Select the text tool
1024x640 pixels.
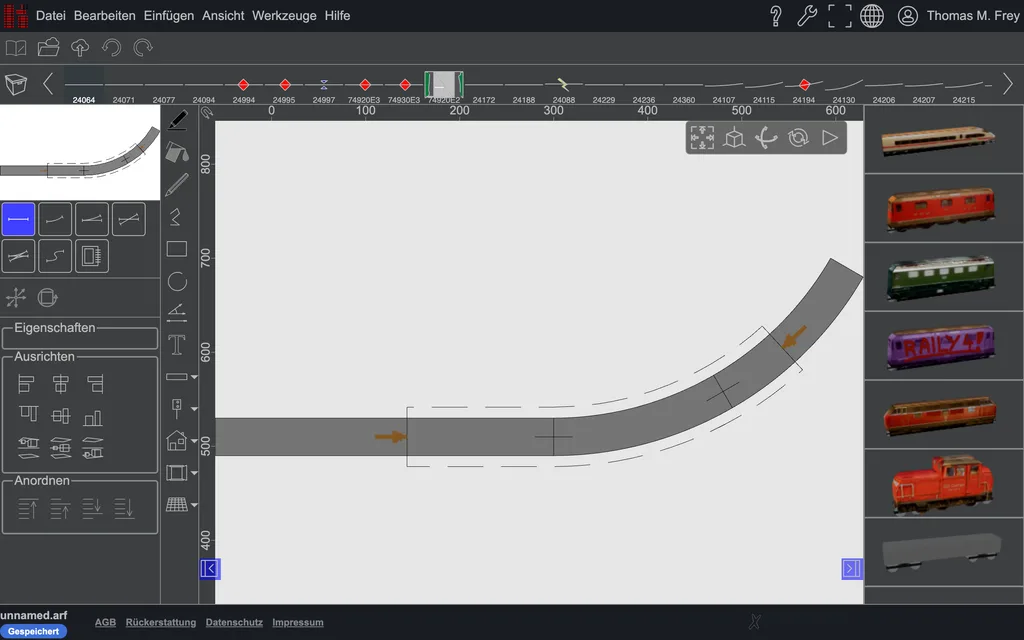177,345
